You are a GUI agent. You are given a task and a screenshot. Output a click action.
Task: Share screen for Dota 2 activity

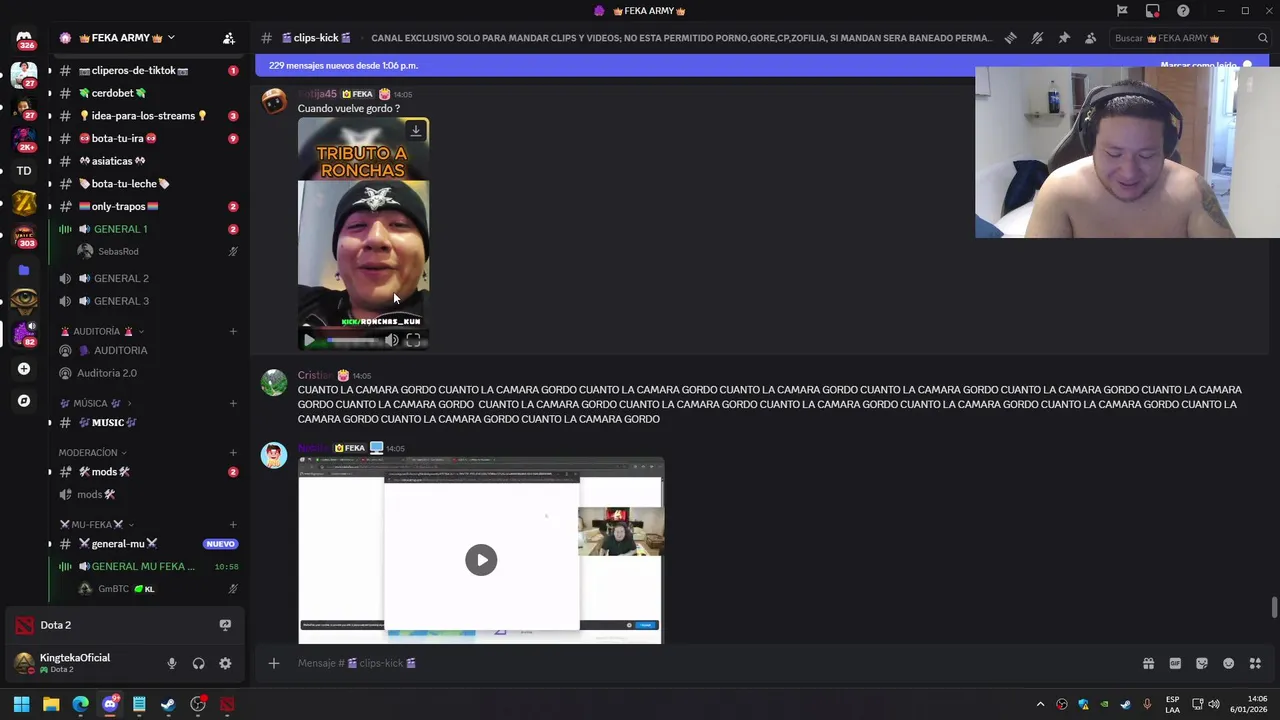click(x=225, y=625)
